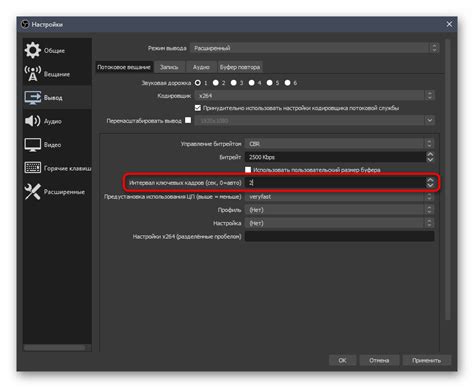Screen dimensions: 474x388
Task: Select audio track 6 radio button
Action: [288, 83]
